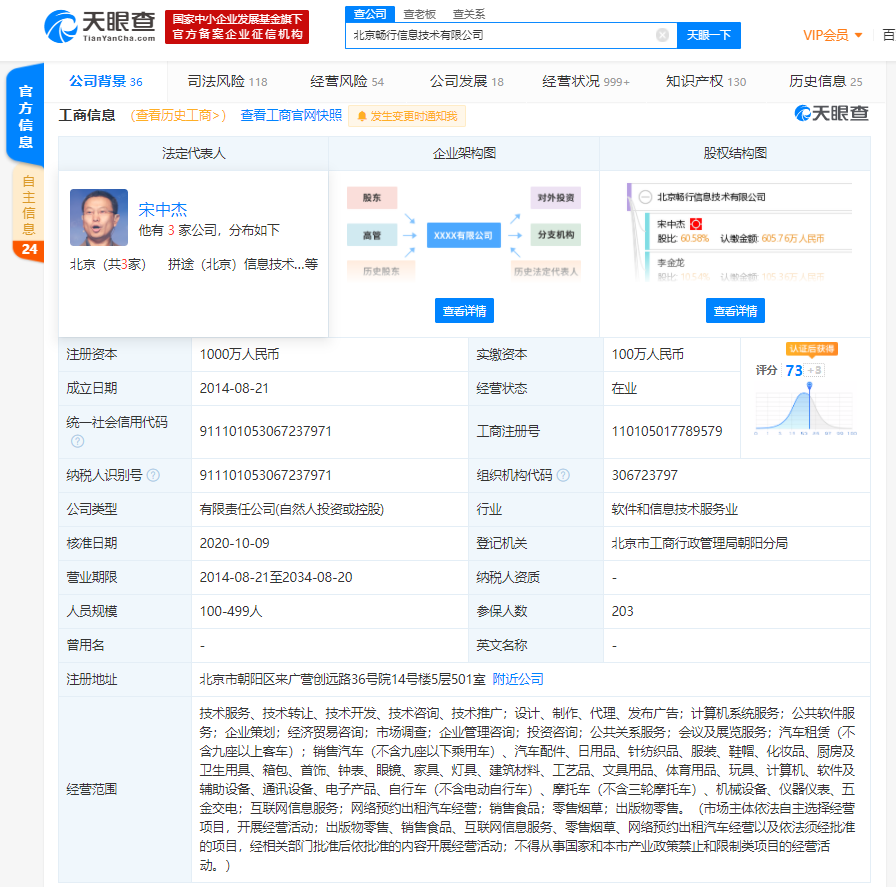896x887 pixels.
Task: View details under 股权结构图
Action: 734,311
